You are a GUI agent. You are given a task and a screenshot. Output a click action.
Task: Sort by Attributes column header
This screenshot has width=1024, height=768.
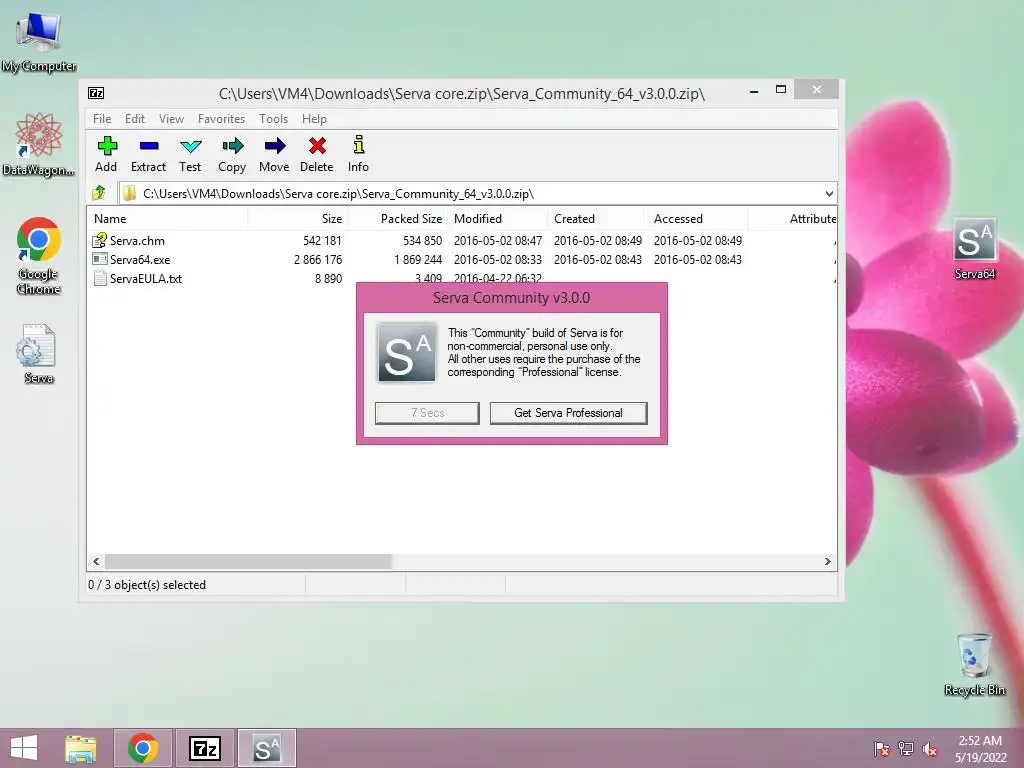pos(792,219)
